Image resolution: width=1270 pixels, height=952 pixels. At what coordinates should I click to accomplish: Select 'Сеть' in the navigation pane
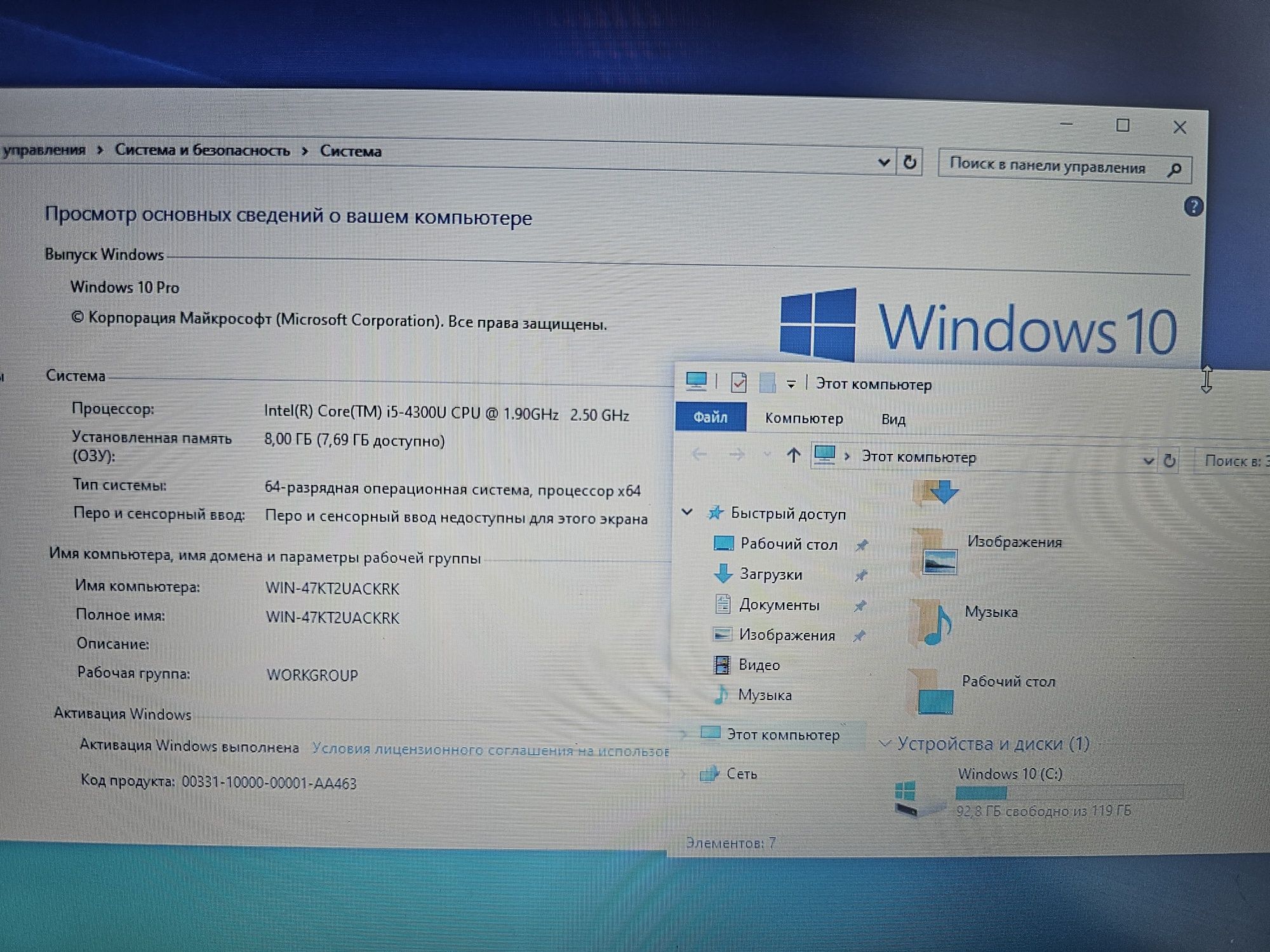742,774
